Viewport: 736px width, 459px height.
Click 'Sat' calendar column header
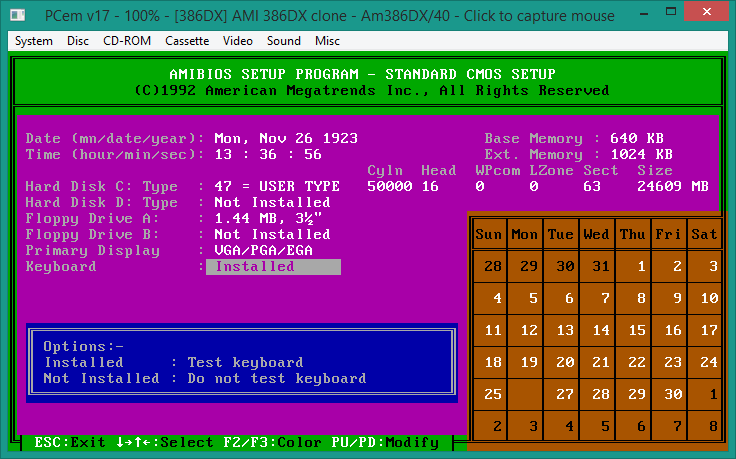(704, 234)
